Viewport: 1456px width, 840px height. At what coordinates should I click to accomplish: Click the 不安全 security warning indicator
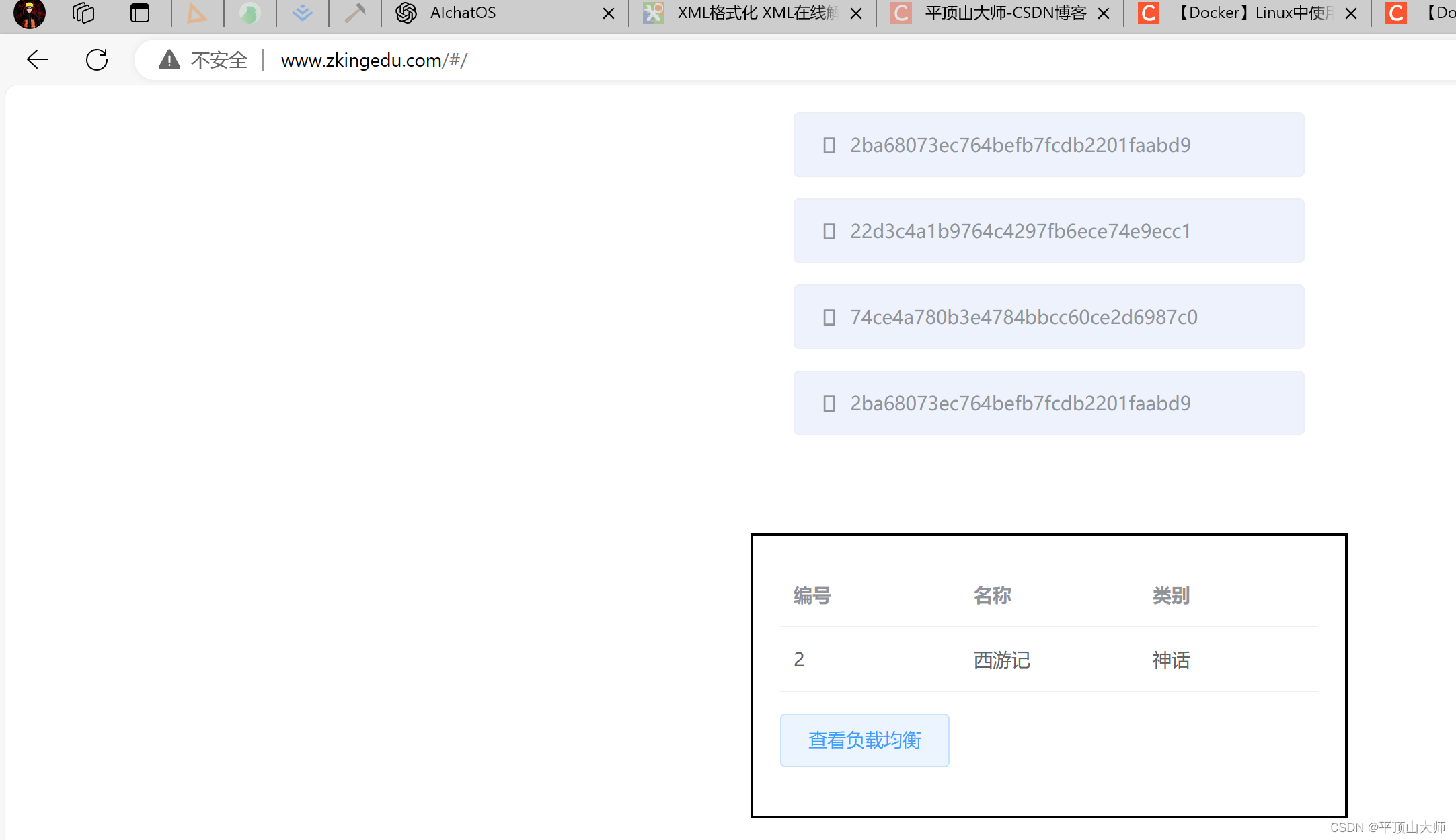click(x=203, y=60)
